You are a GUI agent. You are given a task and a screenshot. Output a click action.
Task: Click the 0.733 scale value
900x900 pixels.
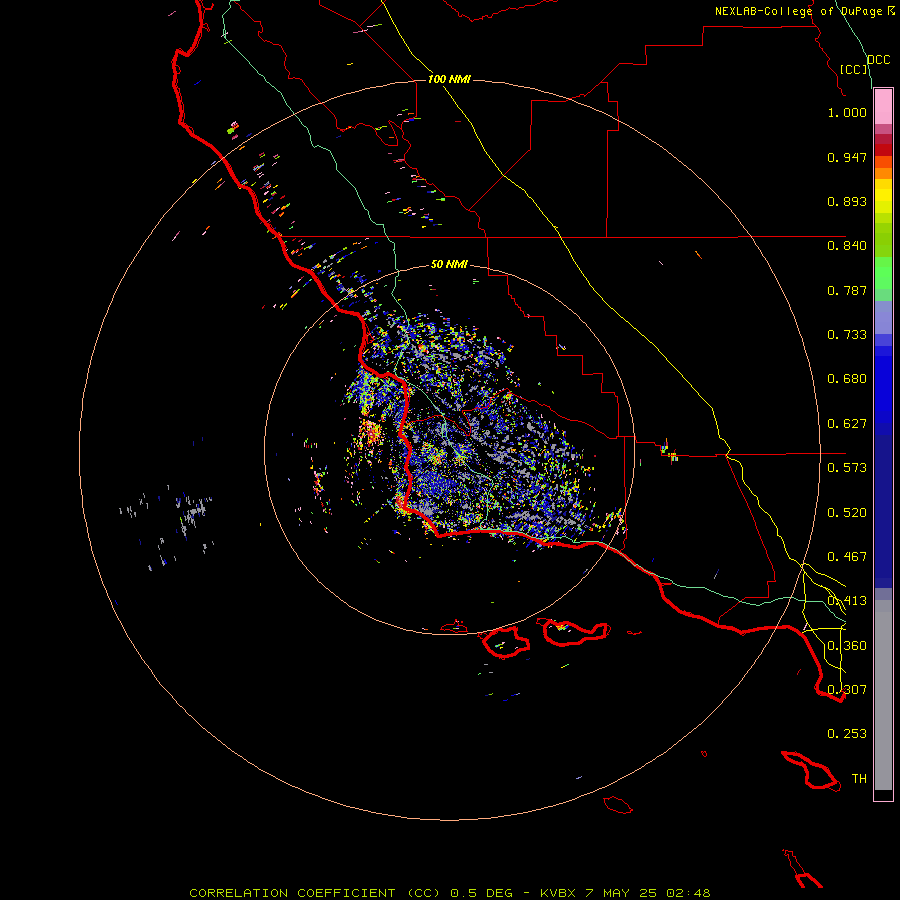[x=847, y=335]
